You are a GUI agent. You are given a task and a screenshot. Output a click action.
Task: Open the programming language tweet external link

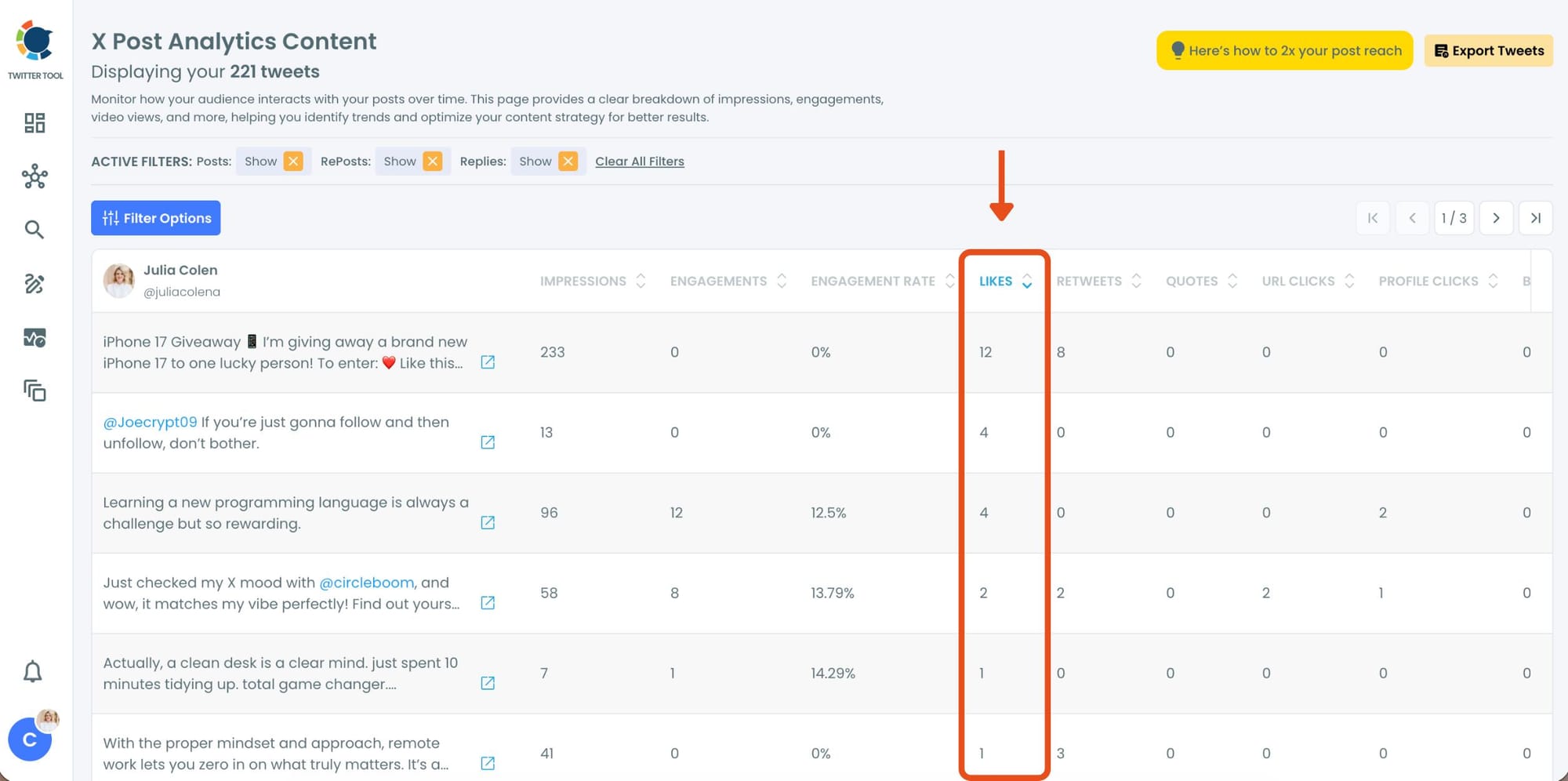click(x=488, y=522)
